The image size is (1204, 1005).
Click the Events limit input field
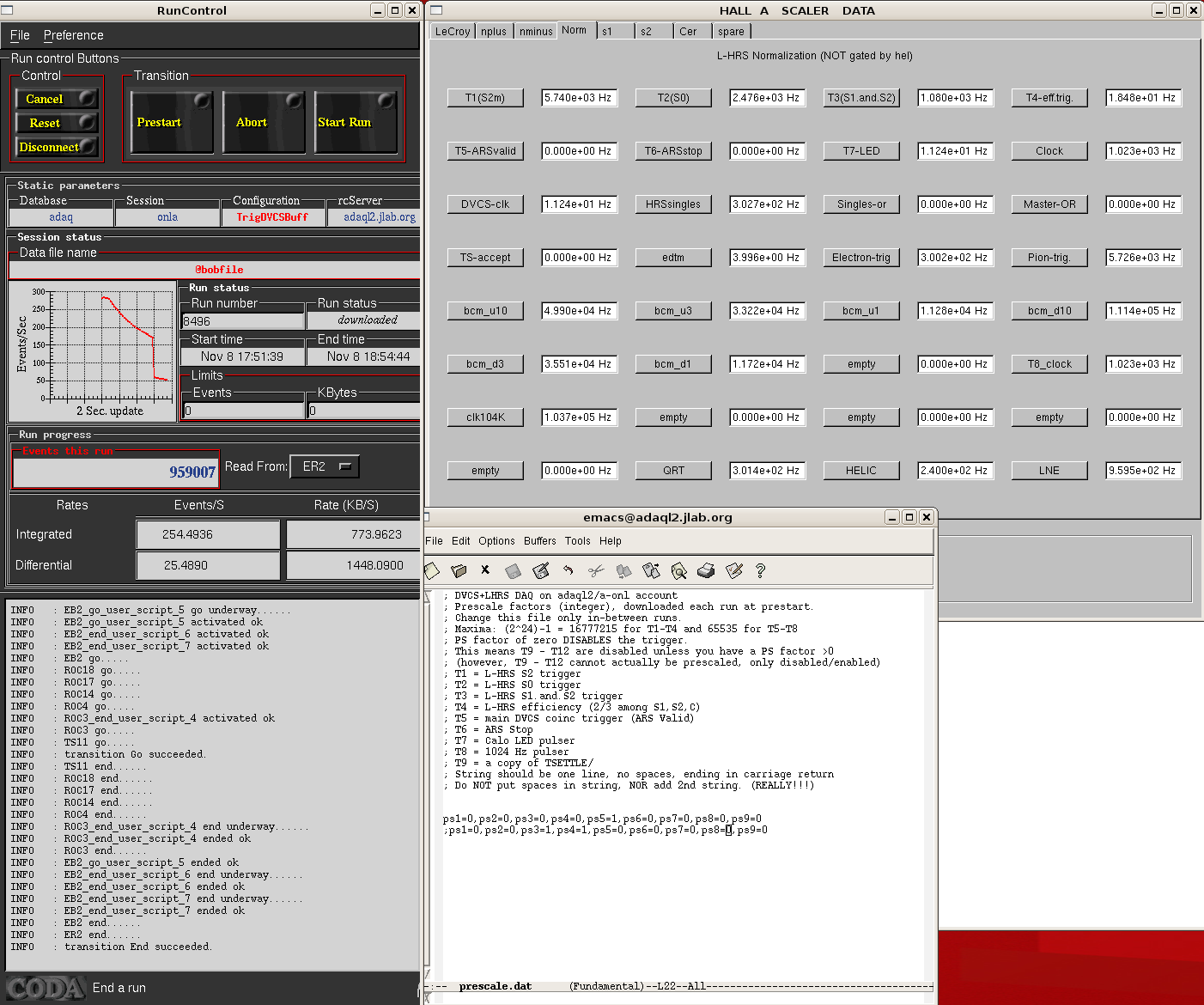click(x=244, y=411)
